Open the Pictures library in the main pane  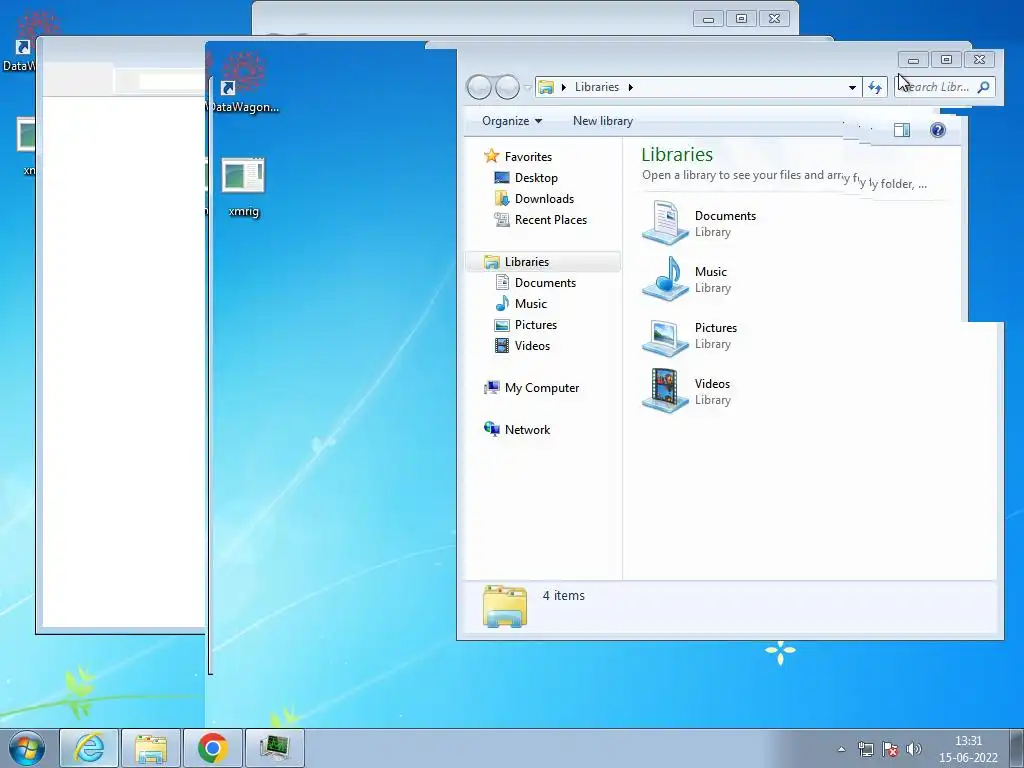[x=690, y=336]
